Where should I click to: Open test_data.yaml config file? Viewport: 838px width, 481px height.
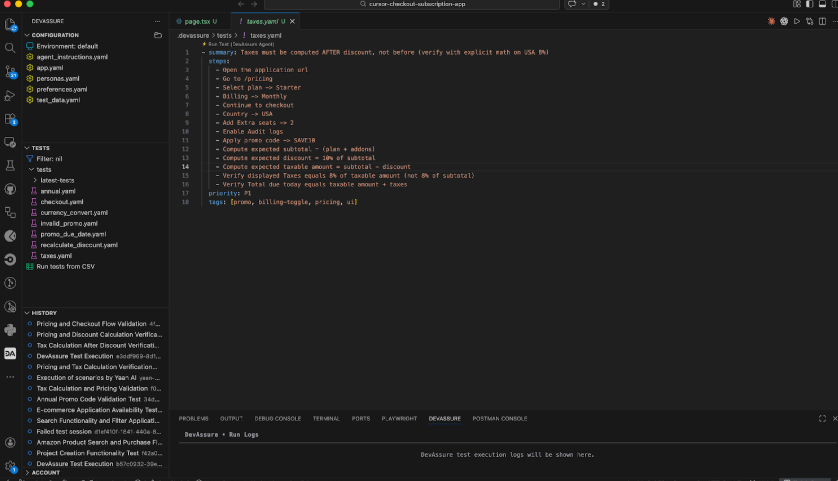pyautogui.click(x=58, y=100)
